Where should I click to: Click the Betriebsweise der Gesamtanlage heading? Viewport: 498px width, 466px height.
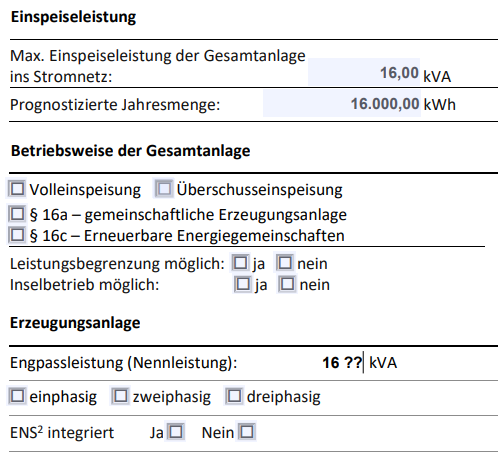(130, 151)
